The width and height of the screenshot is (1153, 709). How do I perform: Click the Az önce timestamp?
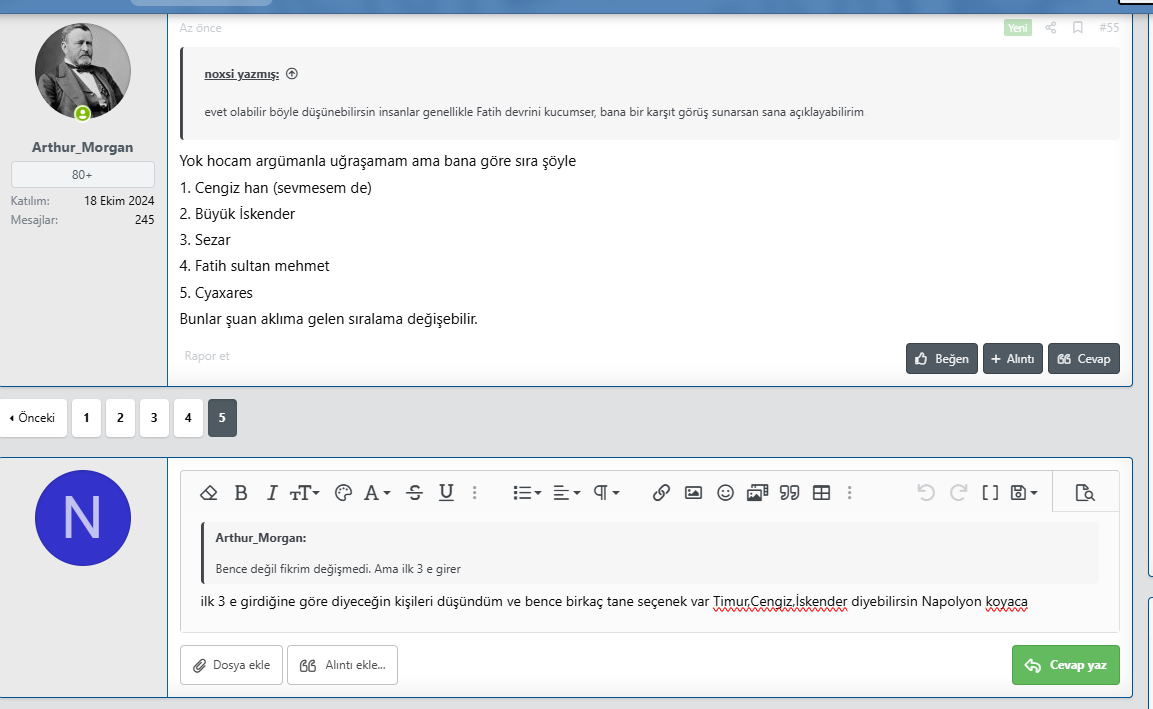200,28
